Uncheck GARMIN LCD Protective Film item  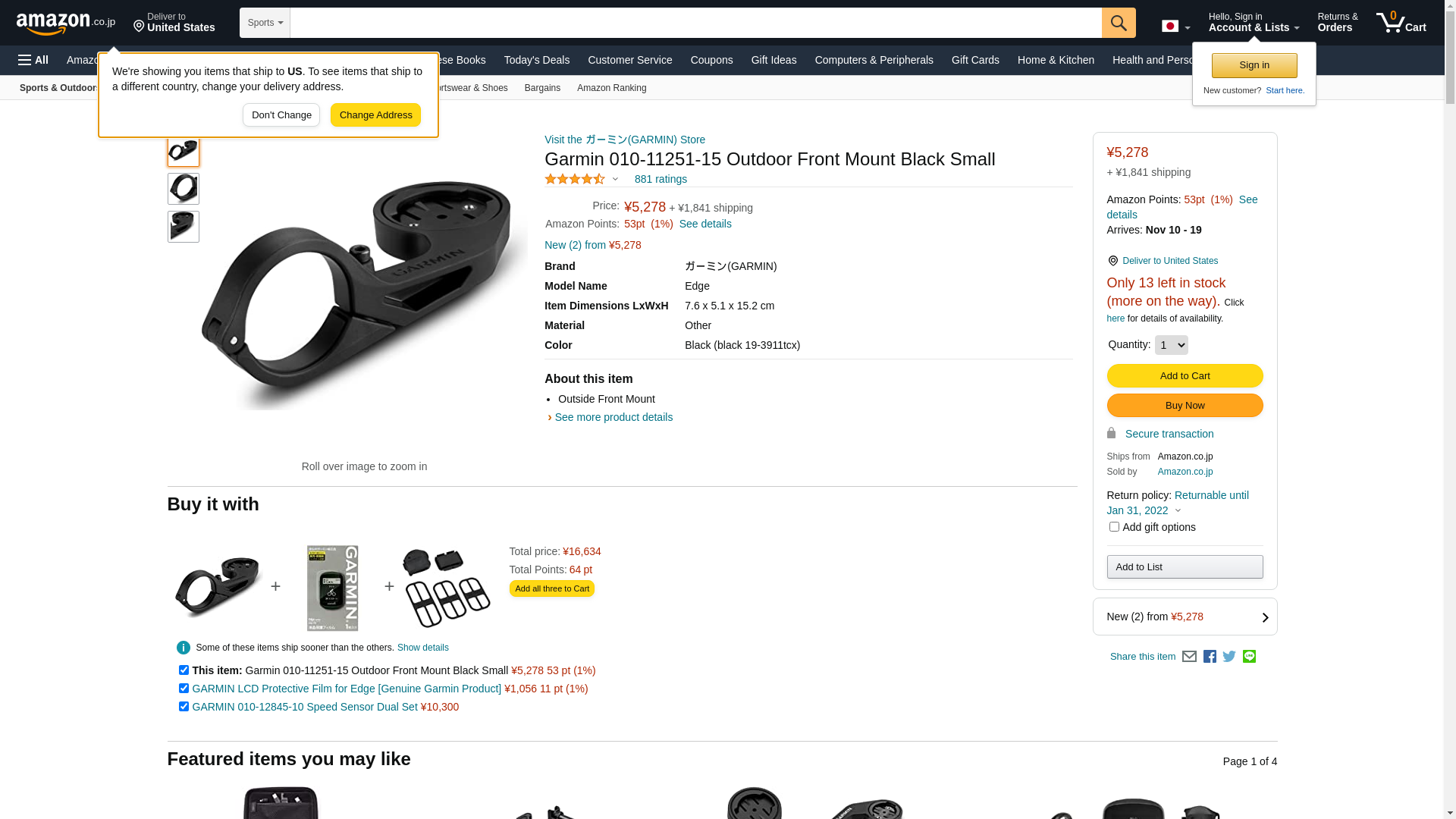(x=184, y=689)
